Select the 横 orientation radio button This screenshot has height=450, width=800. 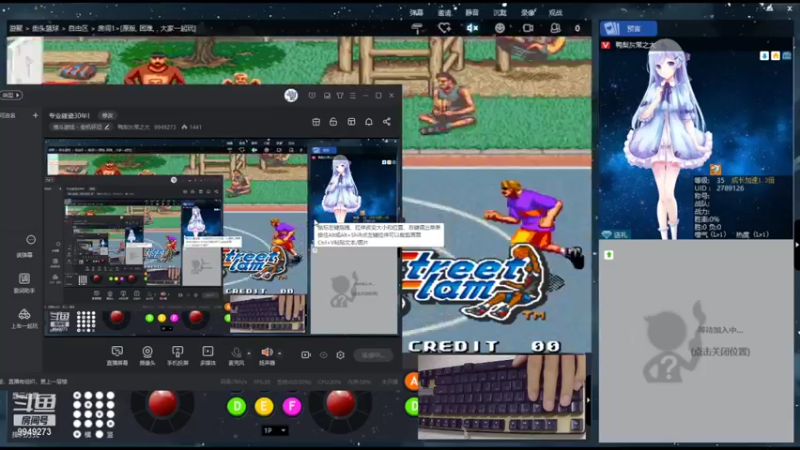(x=77, y=434)
